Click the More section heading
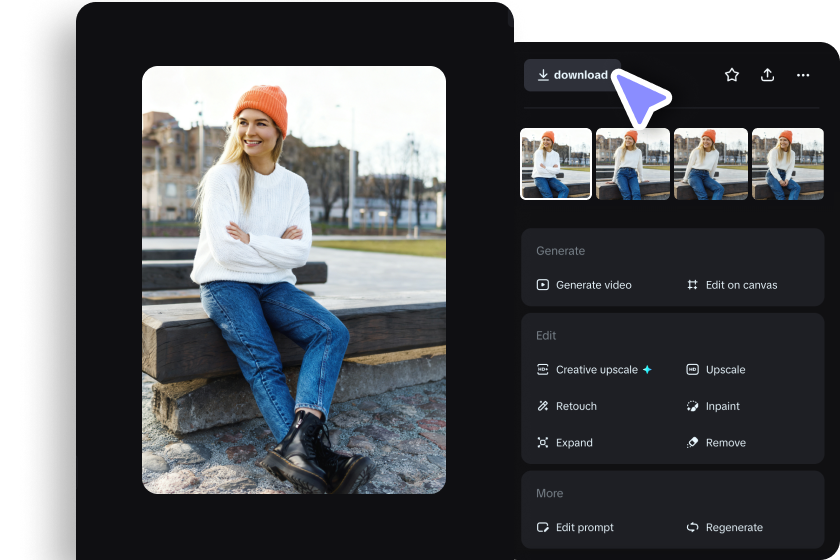 tap(550, 493)
